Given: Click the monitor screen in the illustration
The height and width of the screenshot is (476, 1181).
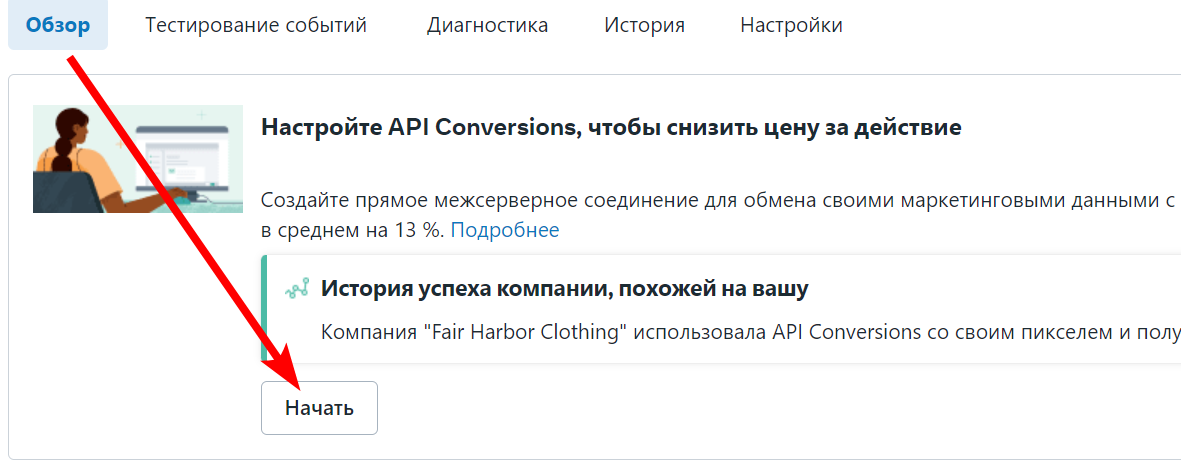Looking at the screenshot, I should click(x=181, y=158).
